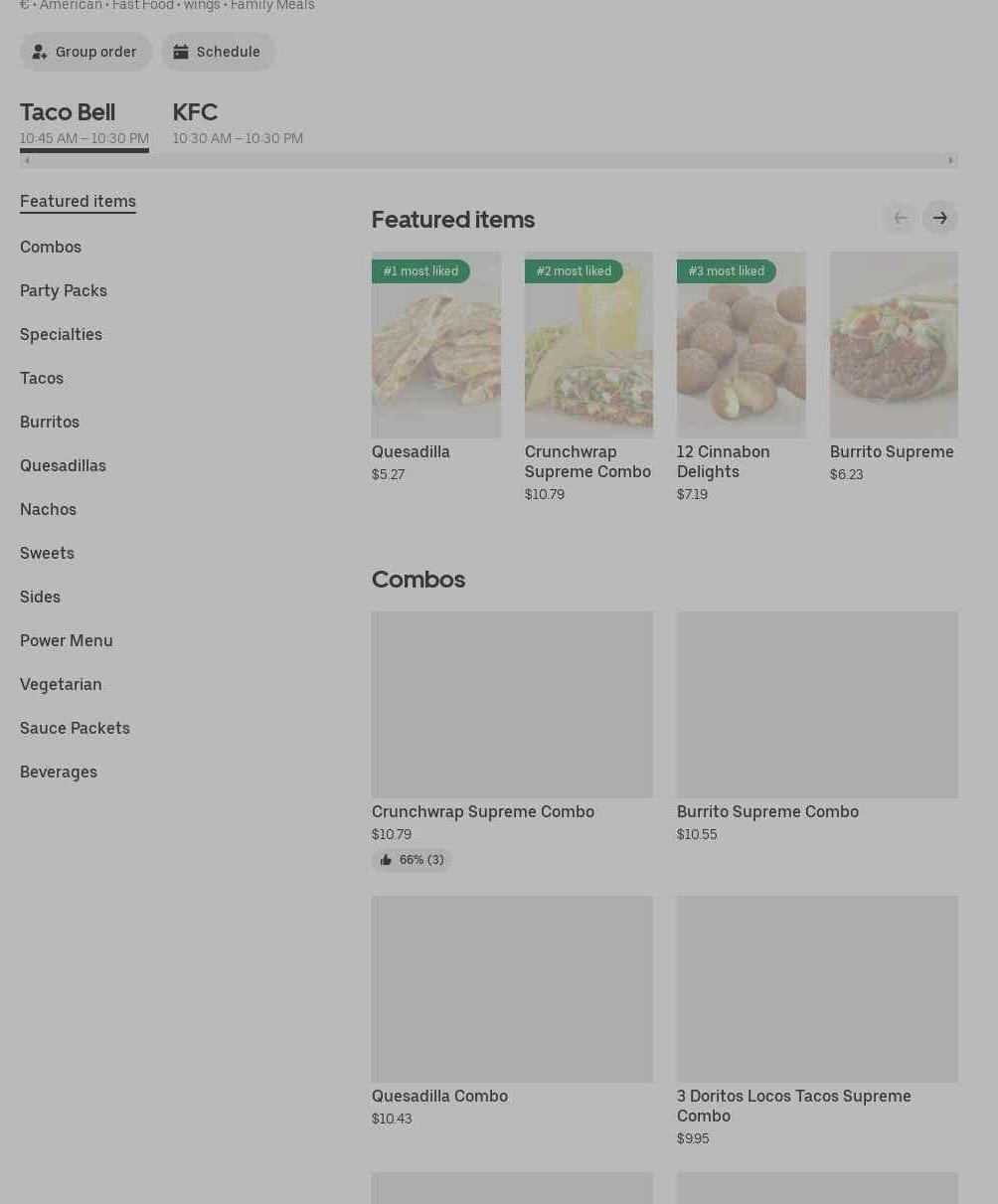Open the Quesadilla featured item image
This screenshot has height=1204, width=998.
pos(435,345)
